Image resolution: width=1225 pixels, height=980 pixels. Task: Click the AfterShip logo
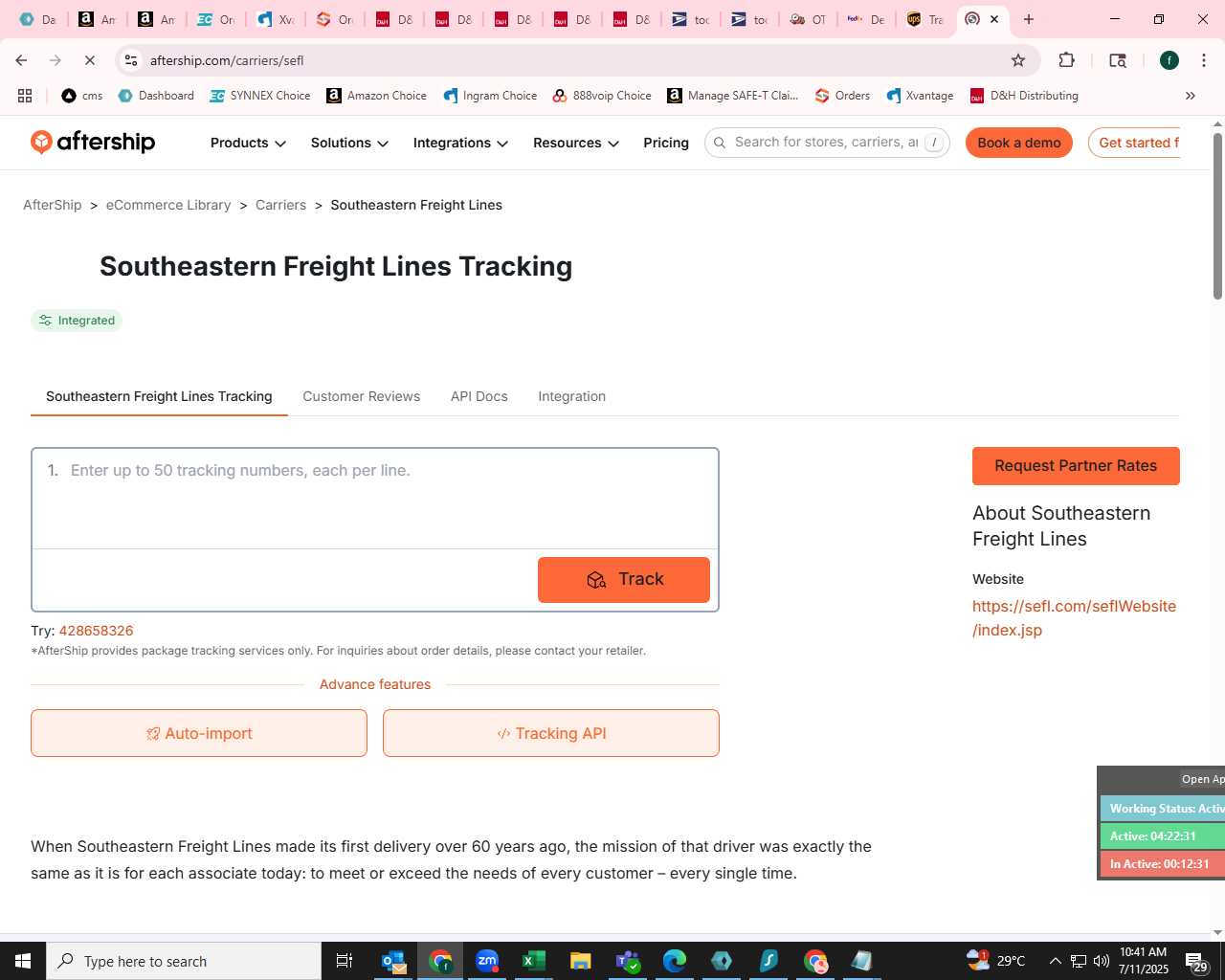(x=93, y=142)
